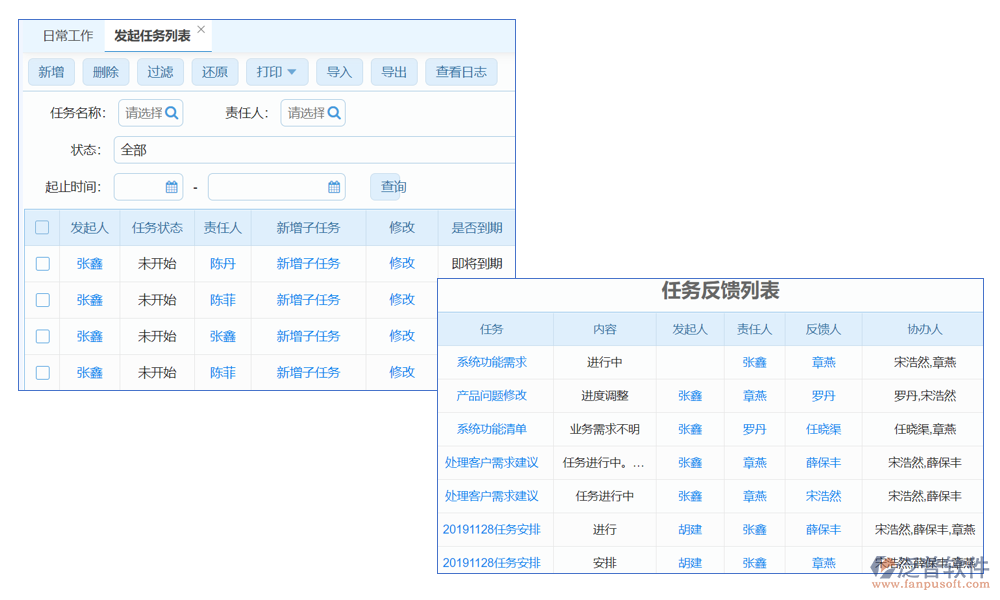Click the end date input field

click(266, 187)
